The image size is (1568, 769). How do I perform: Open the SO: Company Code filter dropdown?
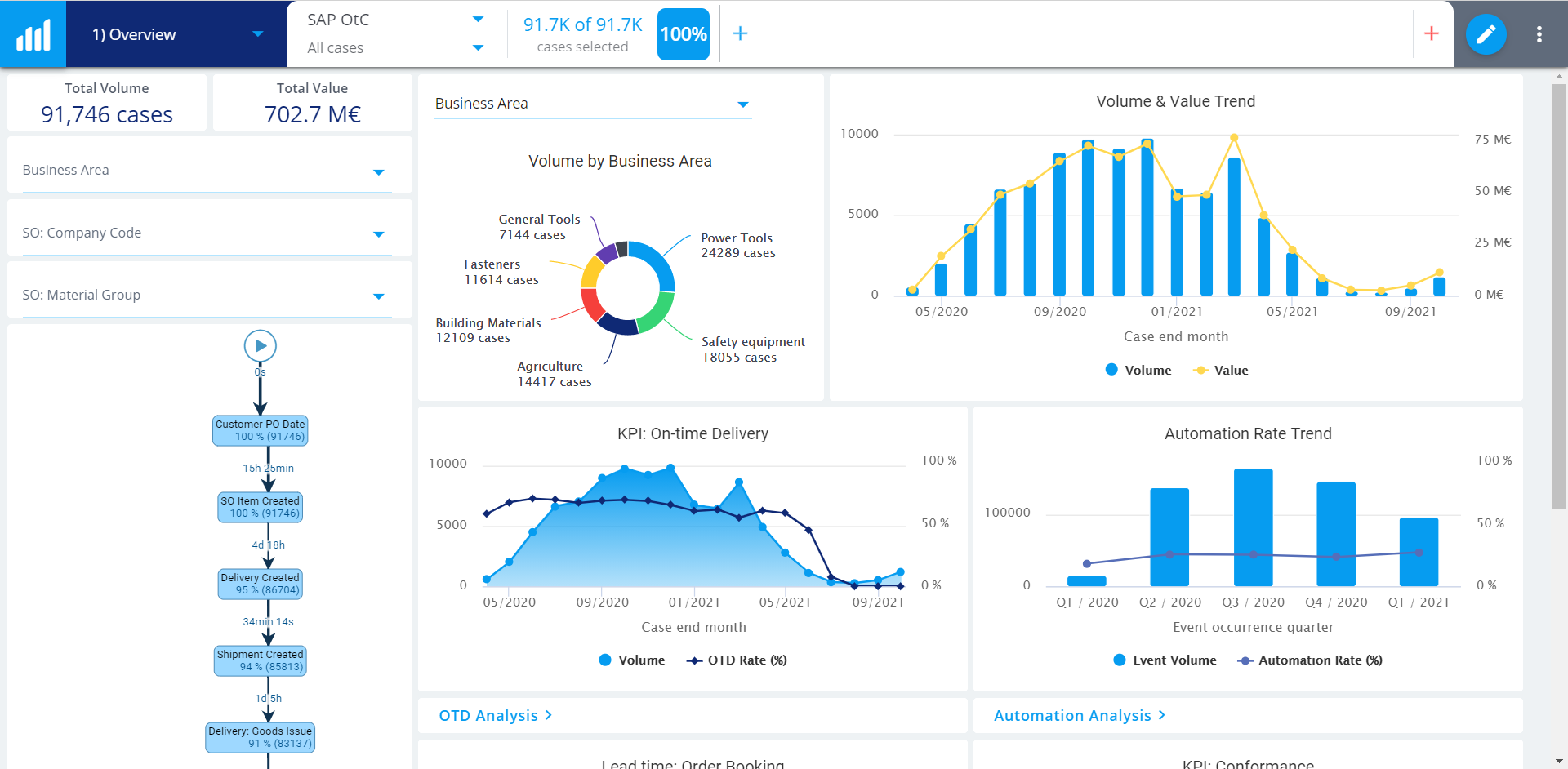click(x=207, y=233)
